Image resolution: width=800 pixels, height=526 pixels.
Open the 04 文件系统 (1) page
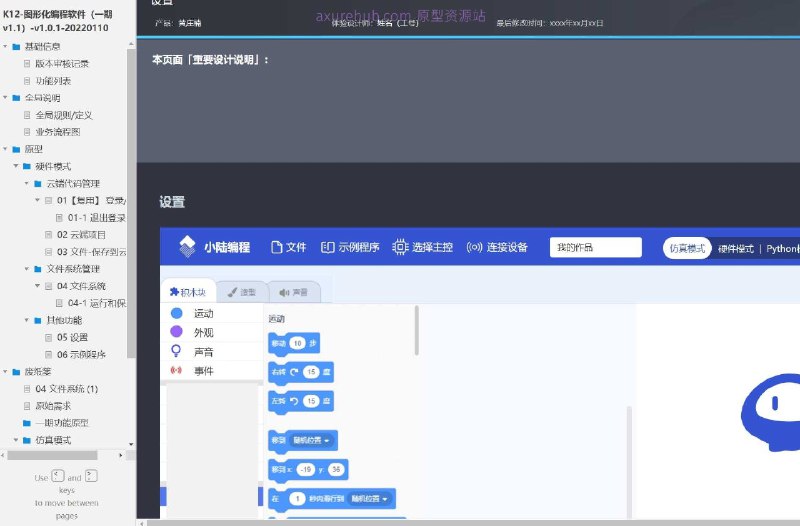[66, 389]
